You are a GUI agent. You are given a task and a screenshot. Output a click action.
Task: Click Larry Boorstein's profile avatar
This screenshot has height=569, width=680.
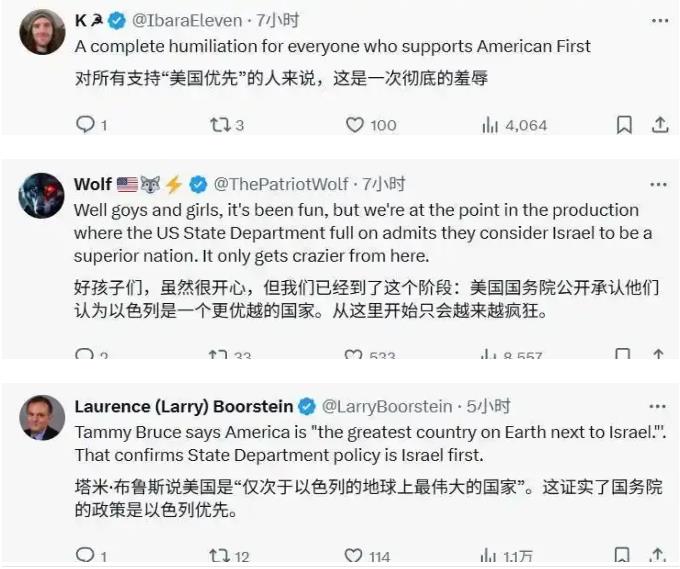tap(42, 417)
